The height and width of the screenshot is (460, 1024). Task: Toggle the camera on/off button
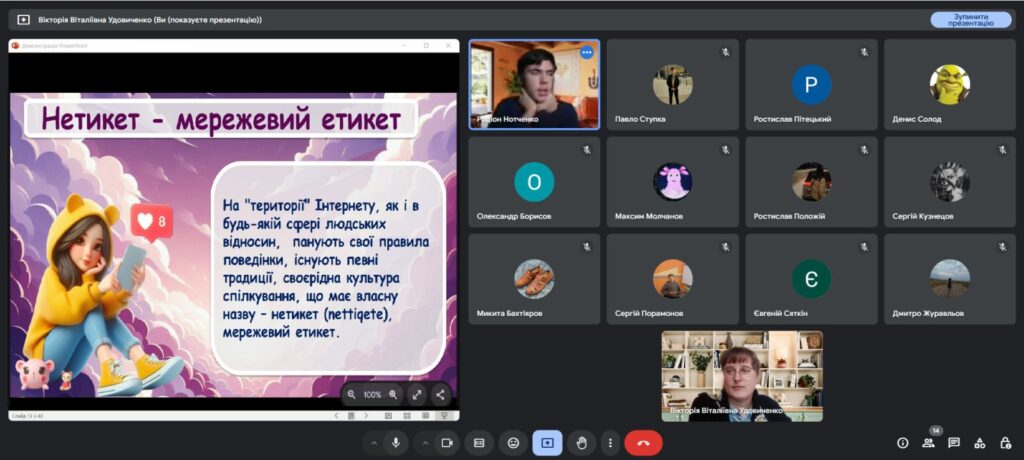point(447,442)
